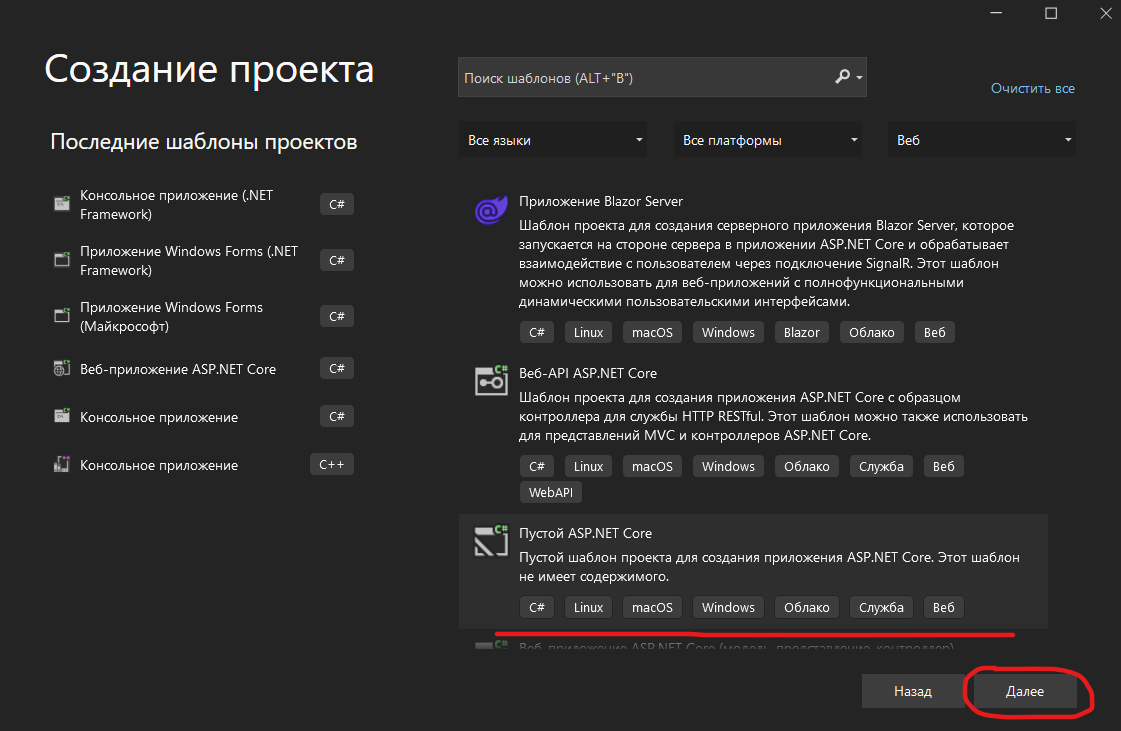1121x731 pixels.
Task: Click the Далее button
Action: pos(1024,691)
